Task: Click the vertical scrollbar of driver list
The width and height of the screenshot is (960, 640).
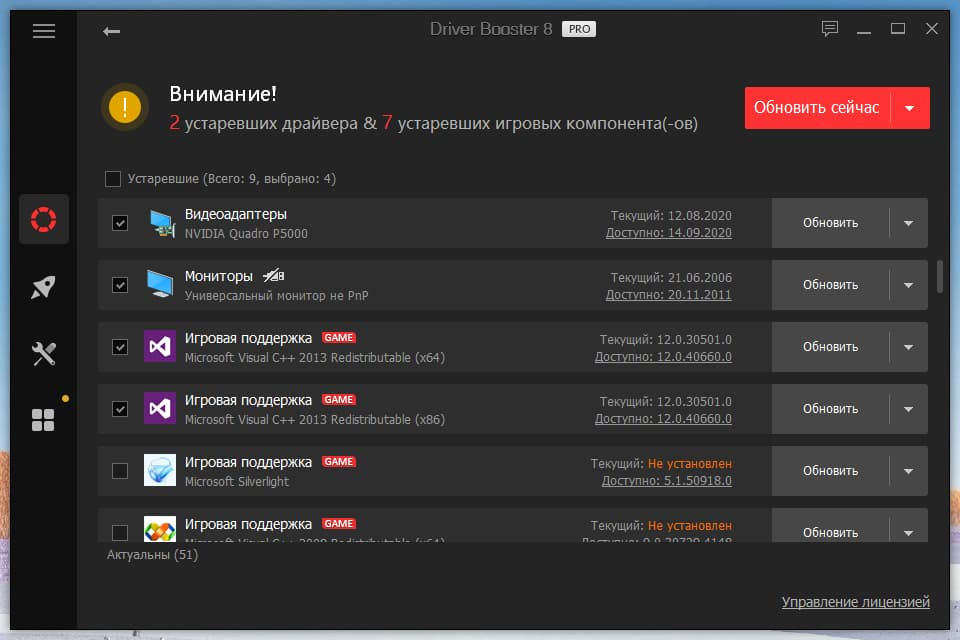Action: click(939, 276)
